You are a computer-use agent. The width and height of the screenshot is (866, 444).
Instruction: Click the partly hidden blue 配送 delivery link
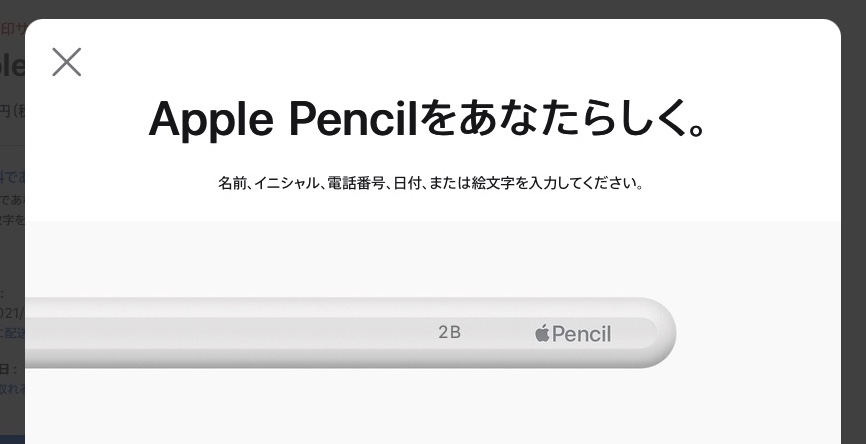click(12, 333)
